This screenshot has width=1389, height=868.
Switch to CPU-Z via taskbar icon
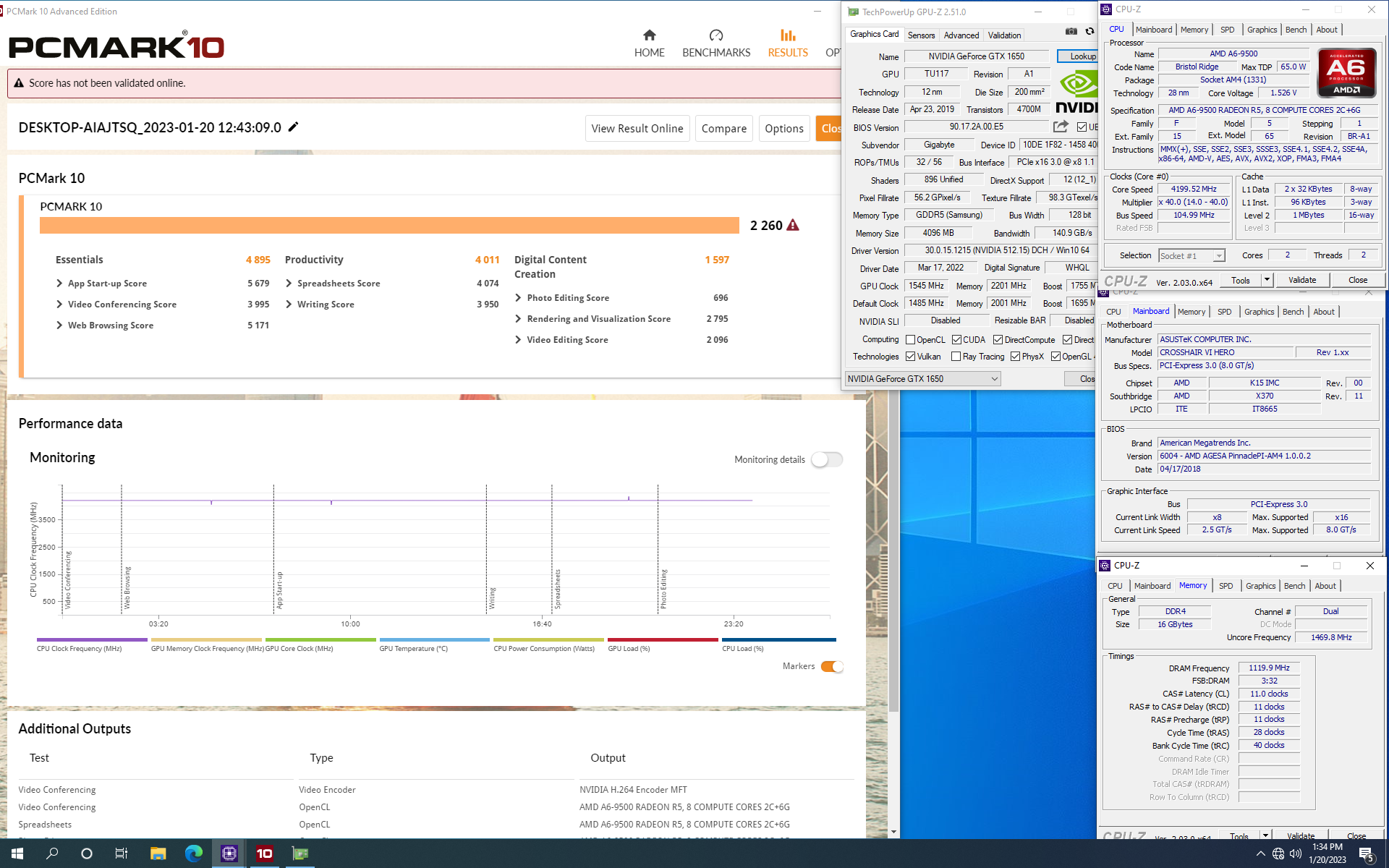click(x=229, y=854)
